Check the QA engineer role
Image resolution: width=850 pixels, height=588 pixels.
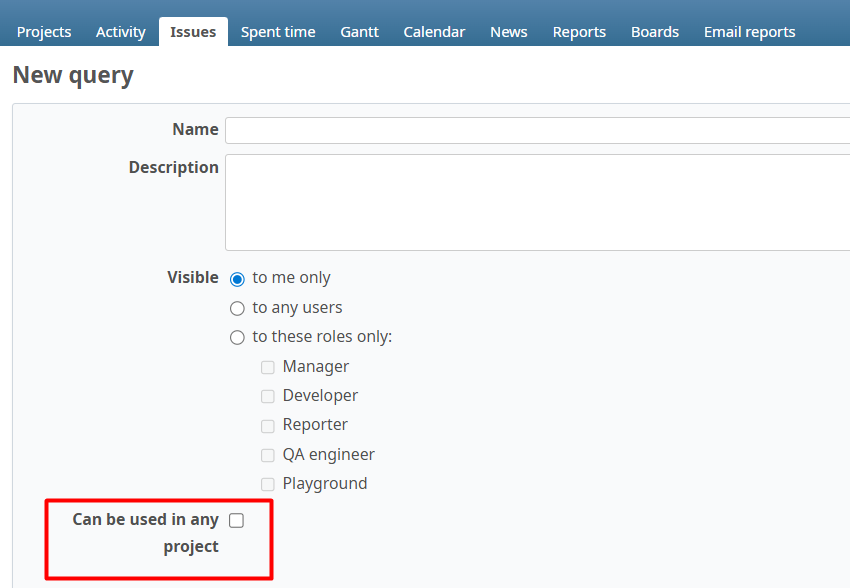(x=268, y=454)
